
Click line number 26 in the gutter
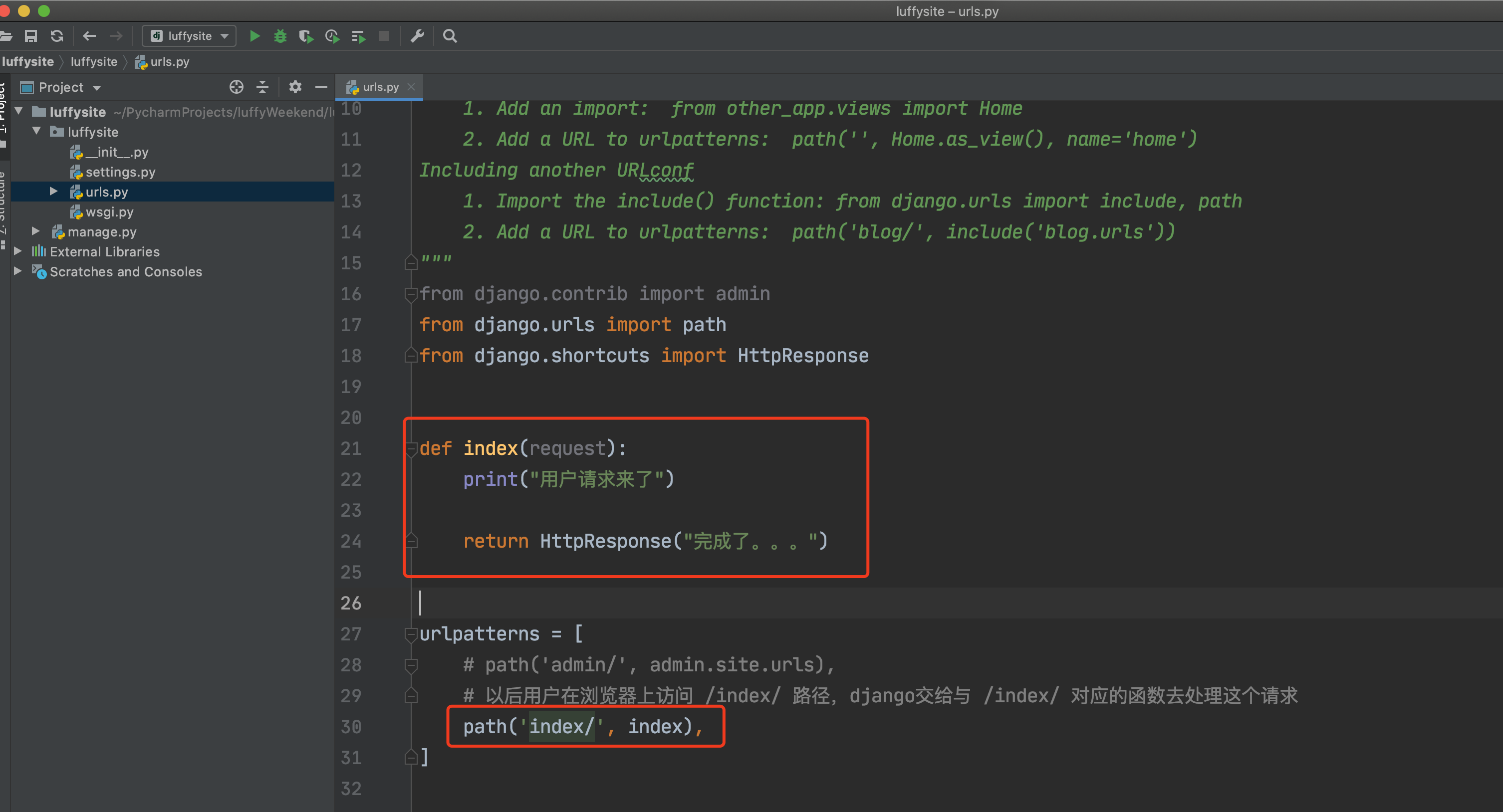pyautogui.click(x=351, y=603)
